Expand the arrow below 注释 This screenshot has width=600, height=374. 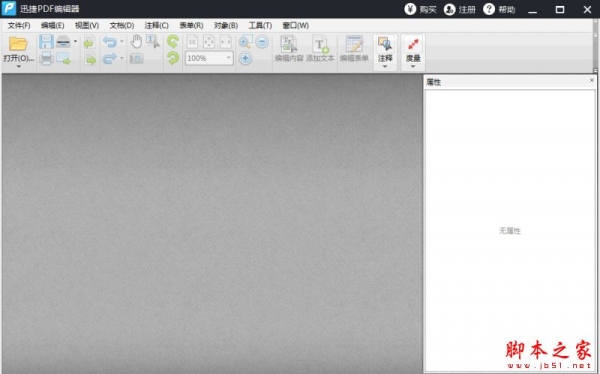click(x=385, y=67)
